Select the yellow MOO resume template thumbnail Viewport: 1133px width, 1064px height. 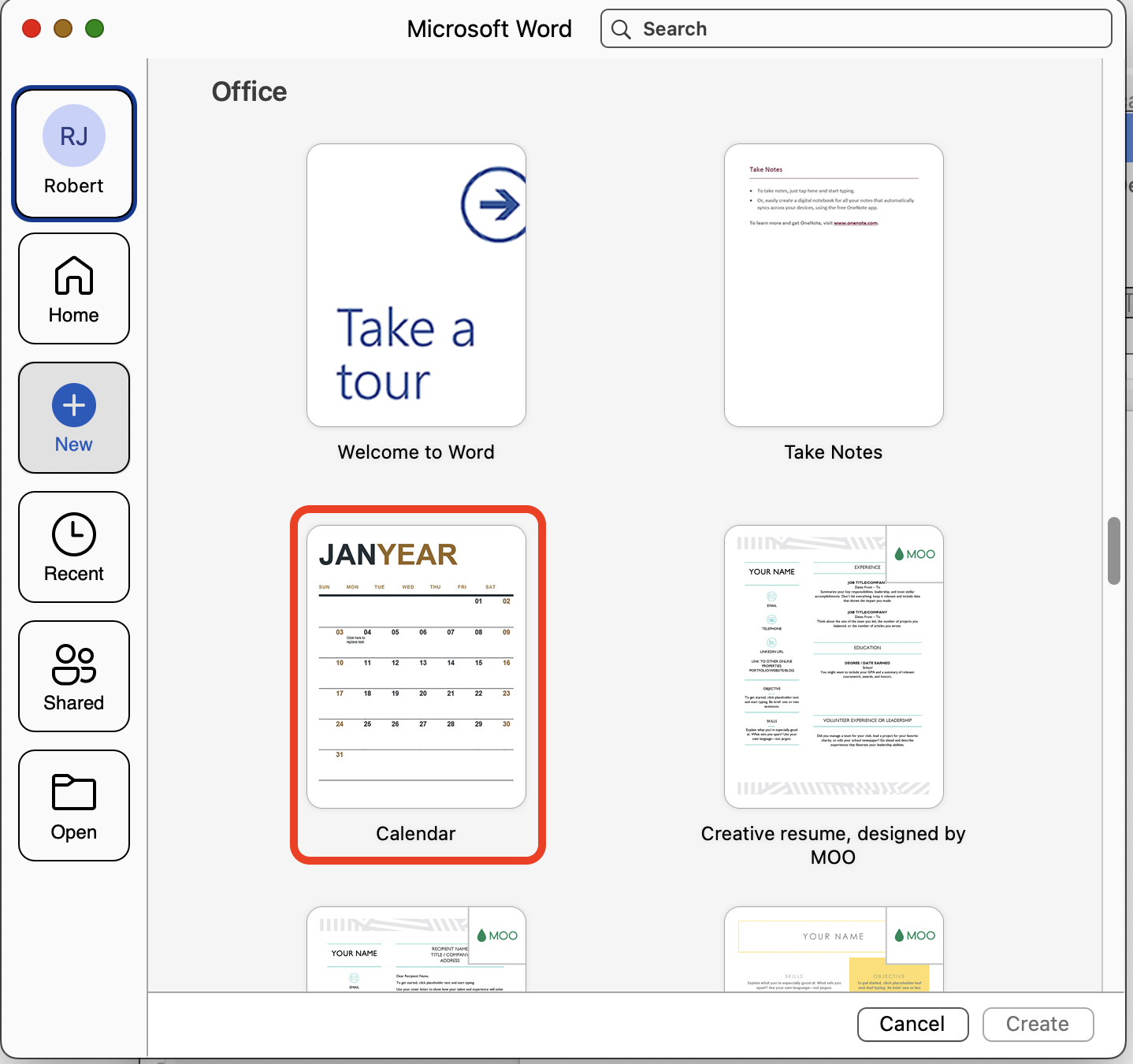click(x=834, y=949)
